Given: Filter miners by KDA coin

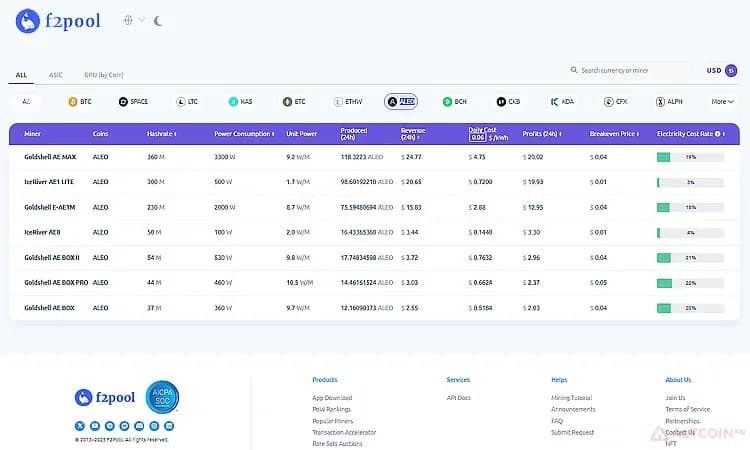Looking at the screenshot, I should 562,101.
